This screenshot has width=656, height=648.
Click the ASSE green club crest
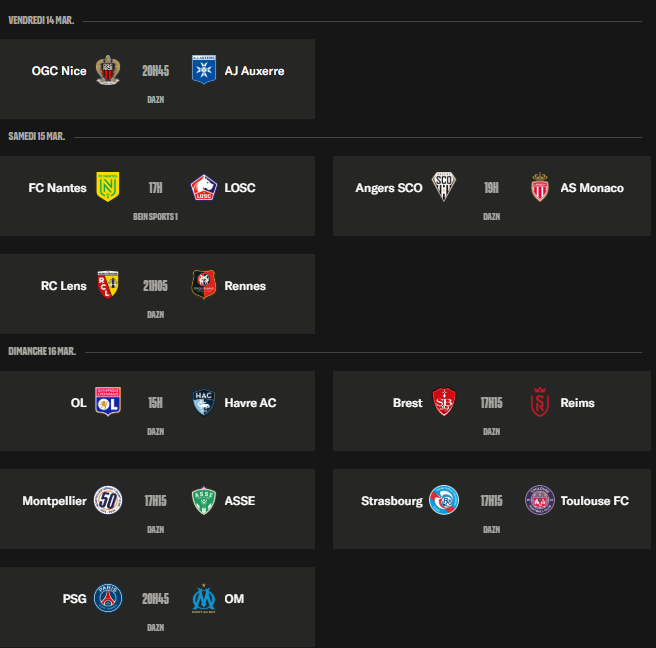pyautogui.click(x=204, y=500)
